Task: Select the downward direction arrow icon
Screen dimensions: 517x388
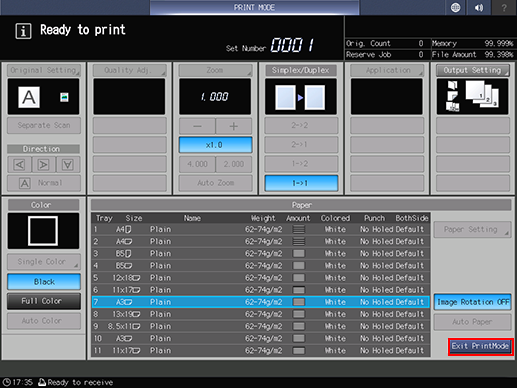Action: [x=68, y=164]
